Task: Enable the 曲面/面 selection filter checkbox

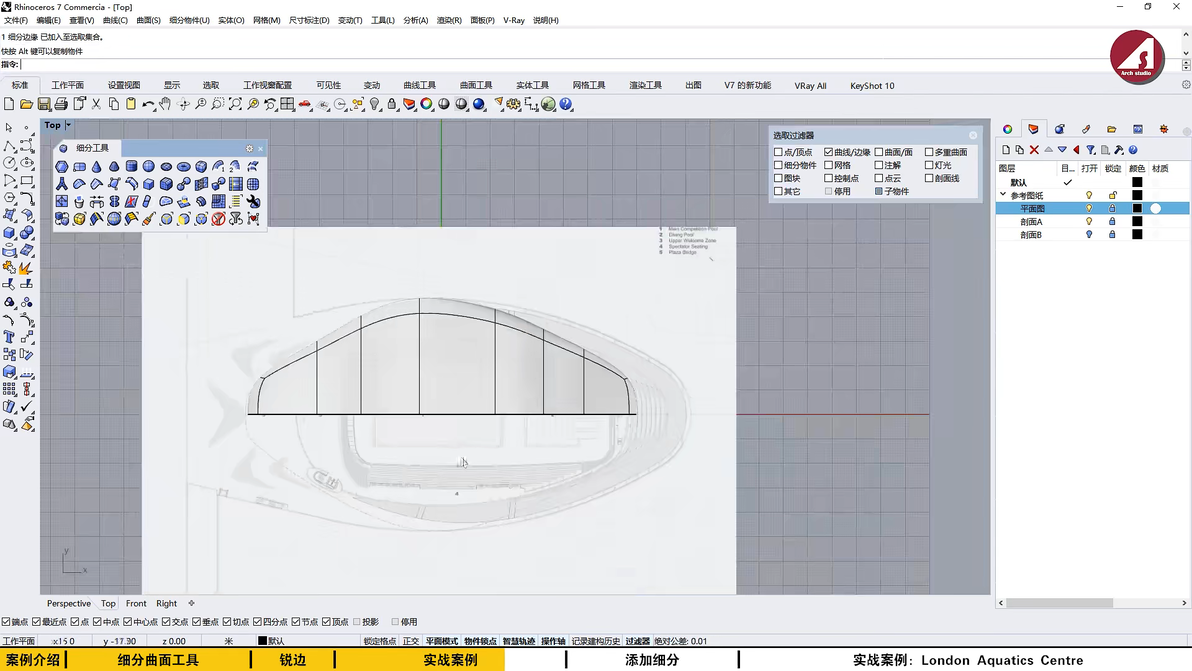Action: [879, 152]
